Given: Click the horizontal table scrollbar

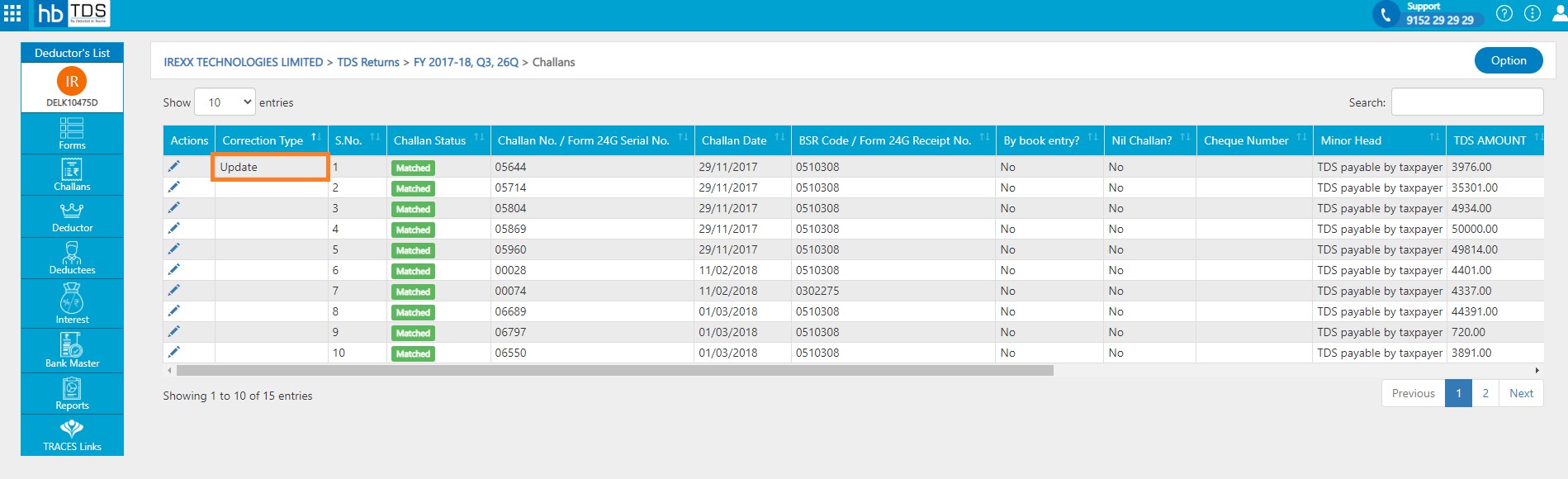Looking at the screenshot, I should 615,370.
